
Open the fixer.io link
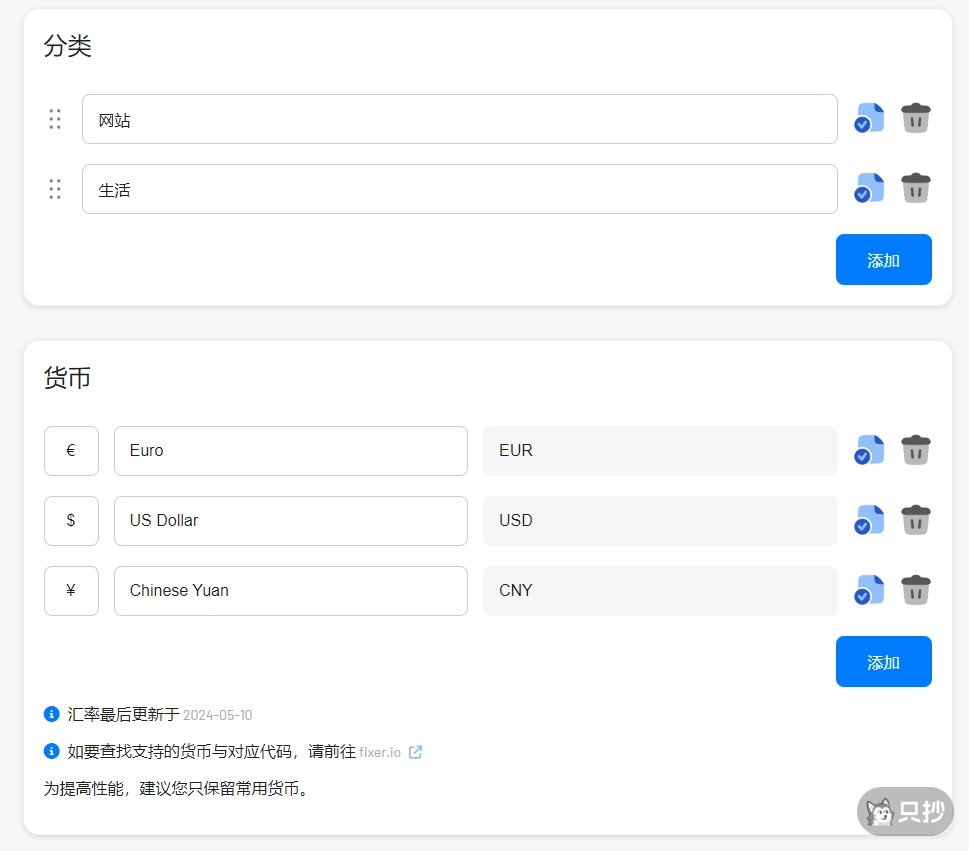(380, 752)
